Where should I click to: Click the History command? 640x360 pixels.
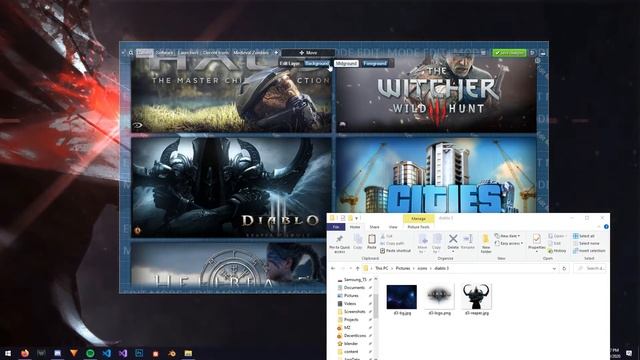[557, 251]
